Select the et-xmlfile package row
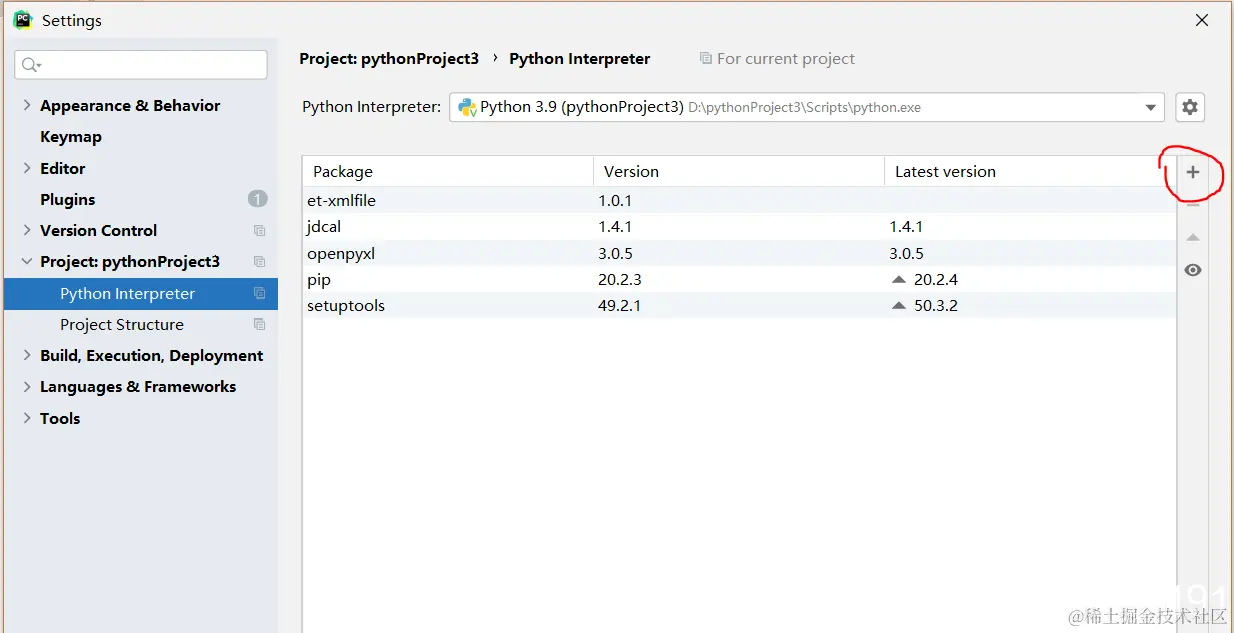Screen dimensions: 1234x633 point(739,200)
